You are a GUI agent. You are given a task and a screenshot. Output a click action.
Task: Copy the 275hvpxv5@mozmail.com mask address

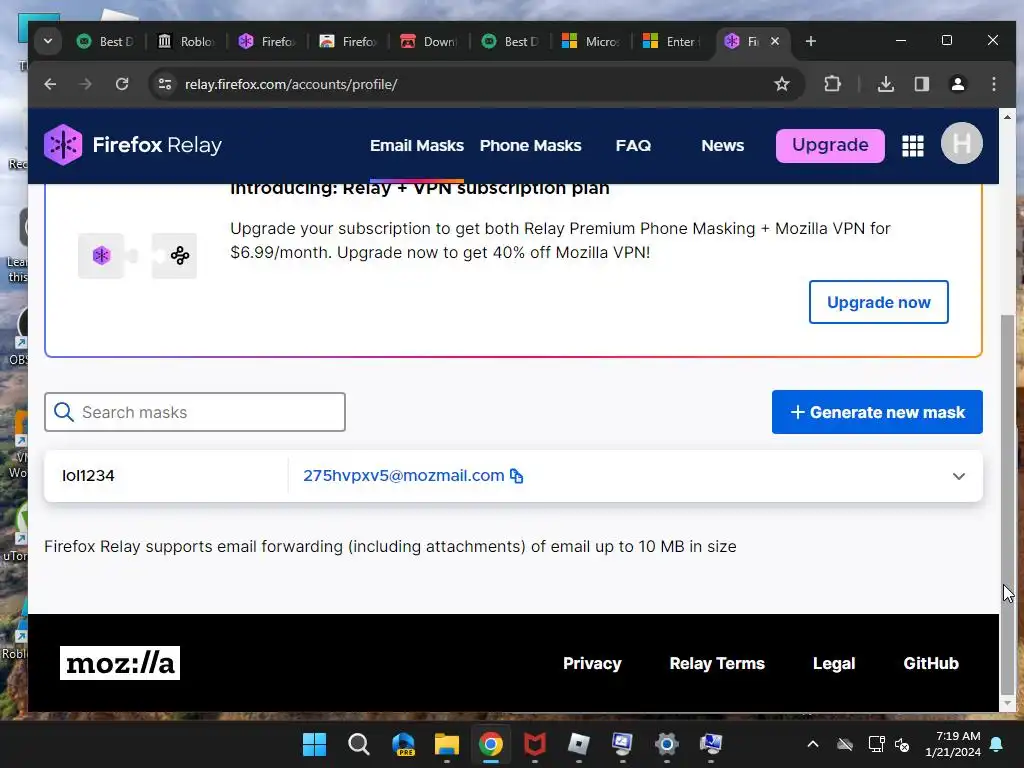[517, 476]
